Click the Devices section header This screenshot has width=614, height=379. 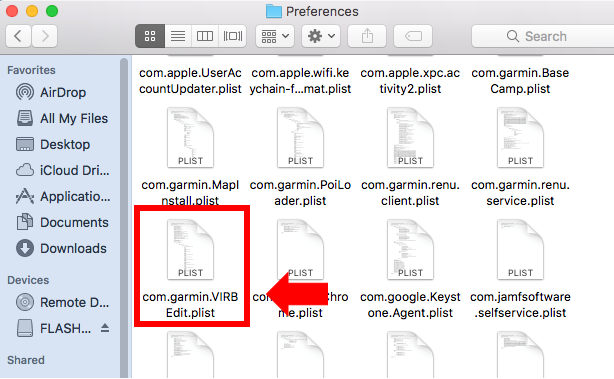28,280
